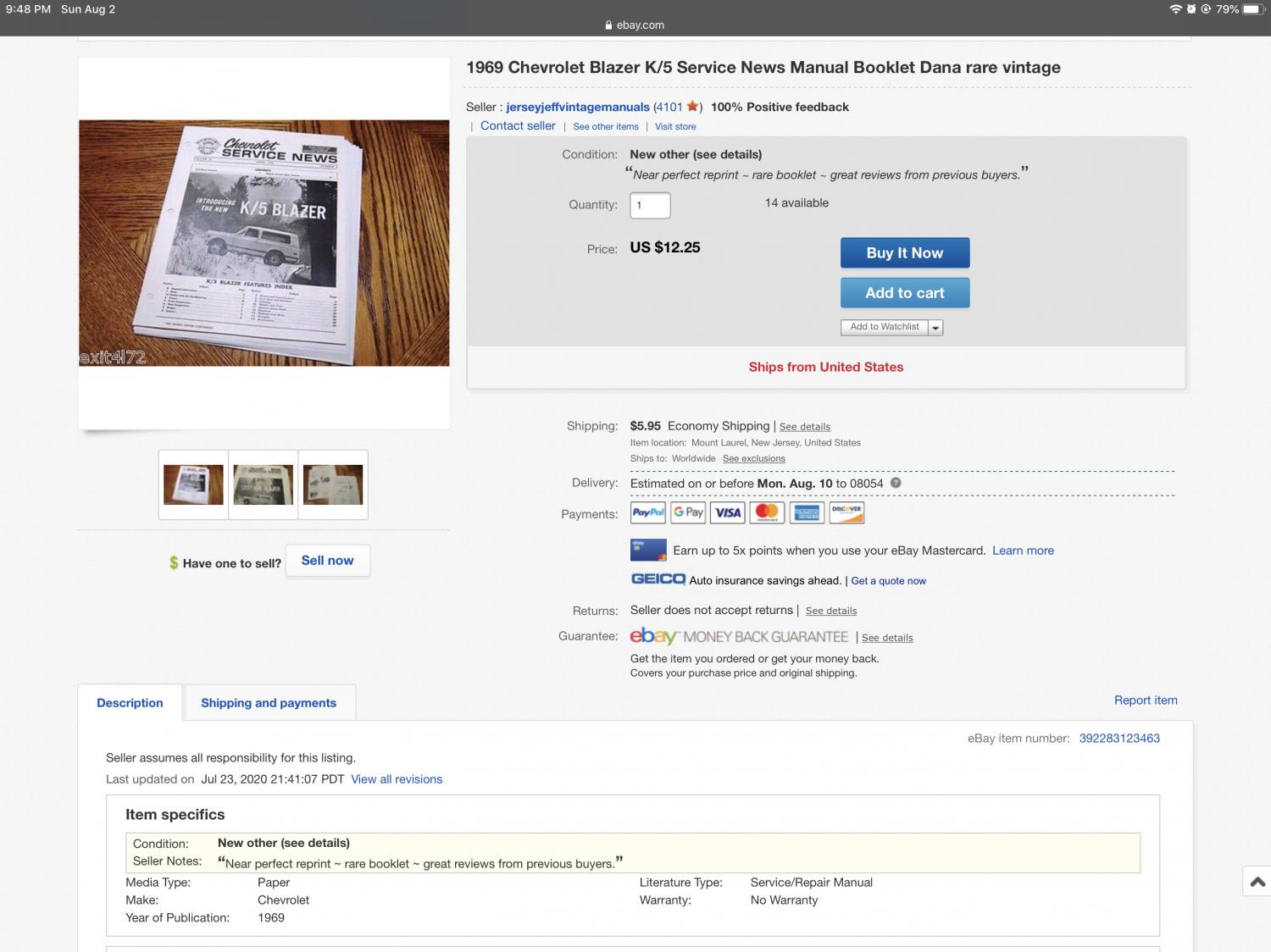Click the back-to-top arrow button

1257,882
